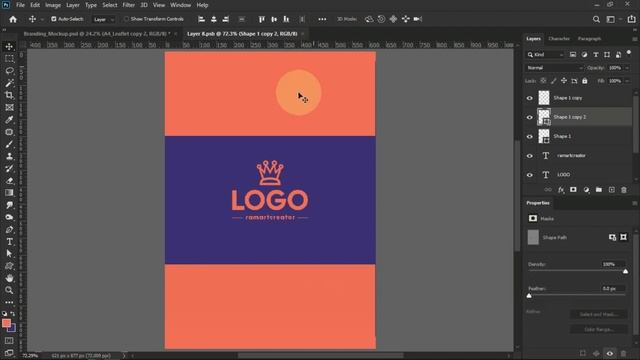640x360 pixels.
Task: Open the Image menu
Action: 53,5
